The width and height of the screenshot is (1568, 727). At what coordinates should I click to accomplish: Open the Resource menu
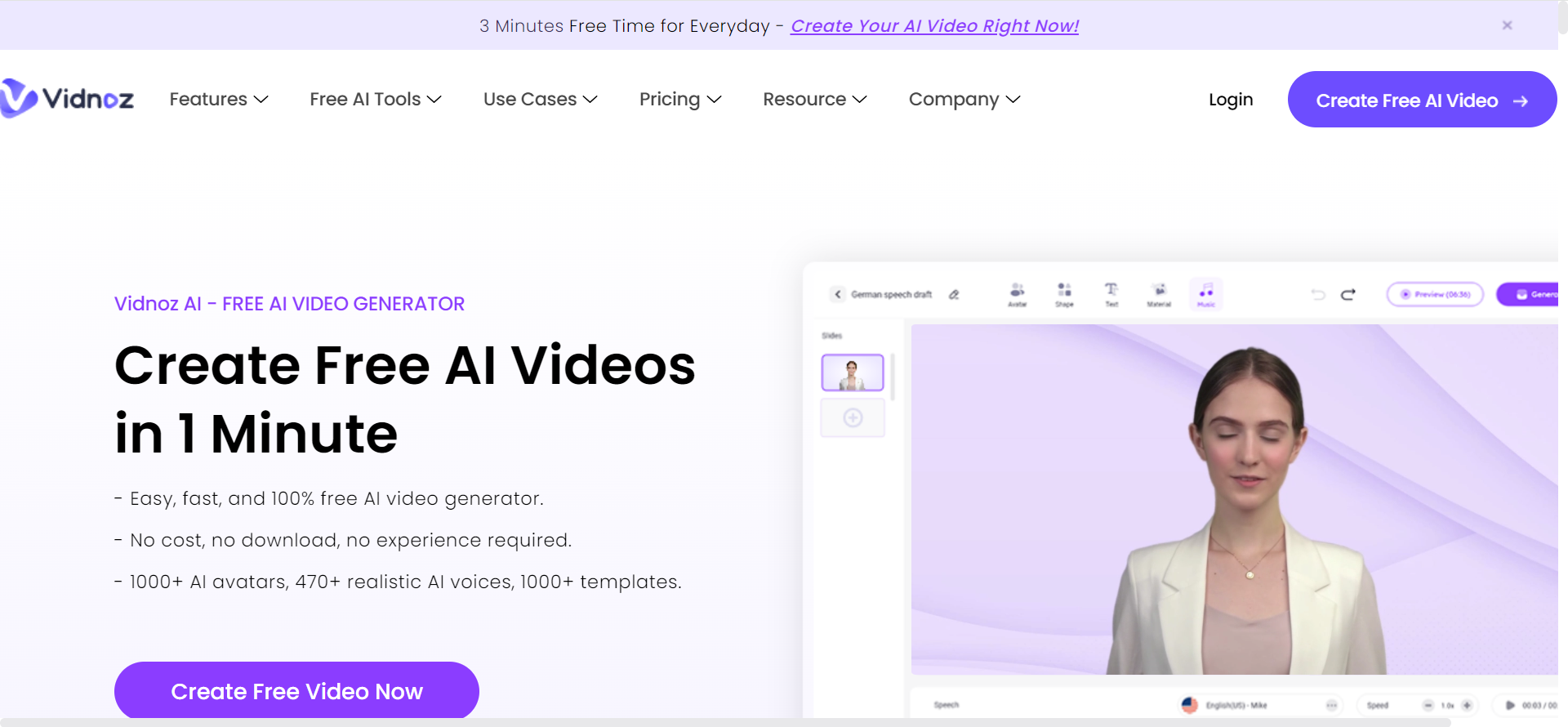coord(814,99)
